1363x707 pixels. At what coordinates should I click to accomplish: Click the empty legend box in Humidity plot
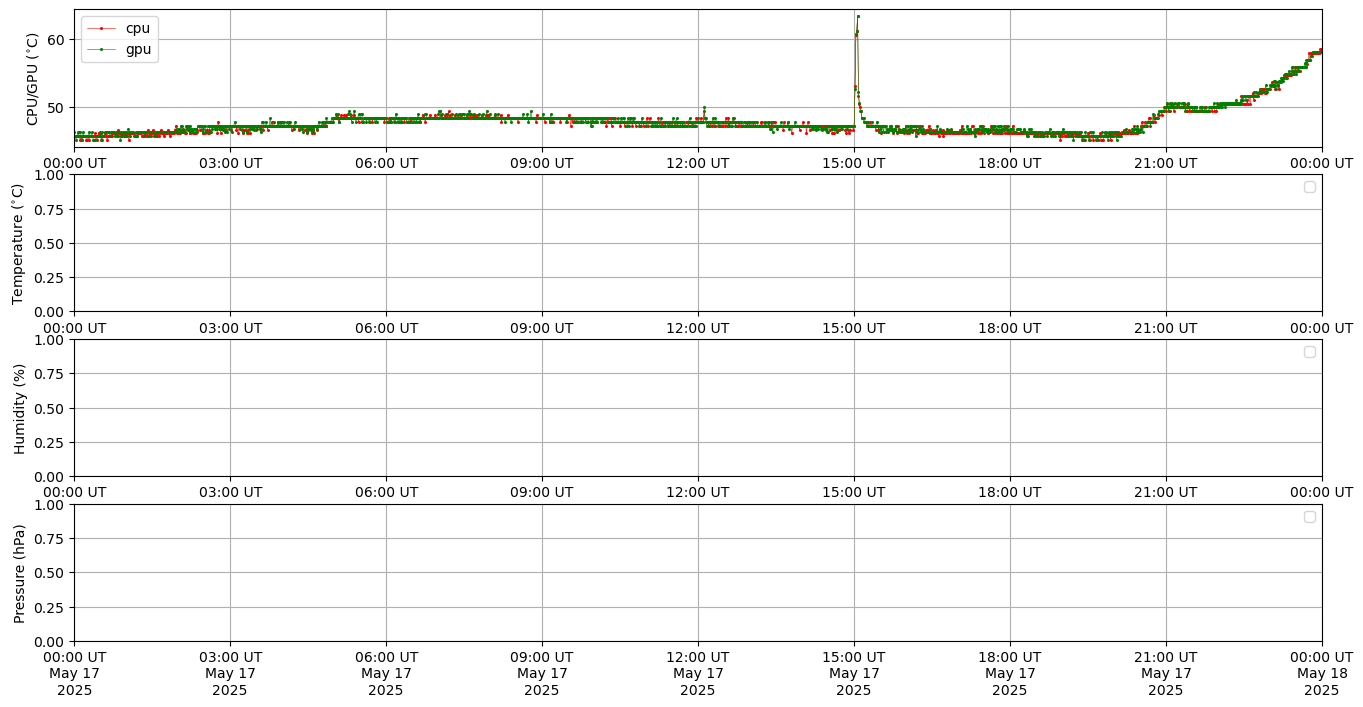1310,352
